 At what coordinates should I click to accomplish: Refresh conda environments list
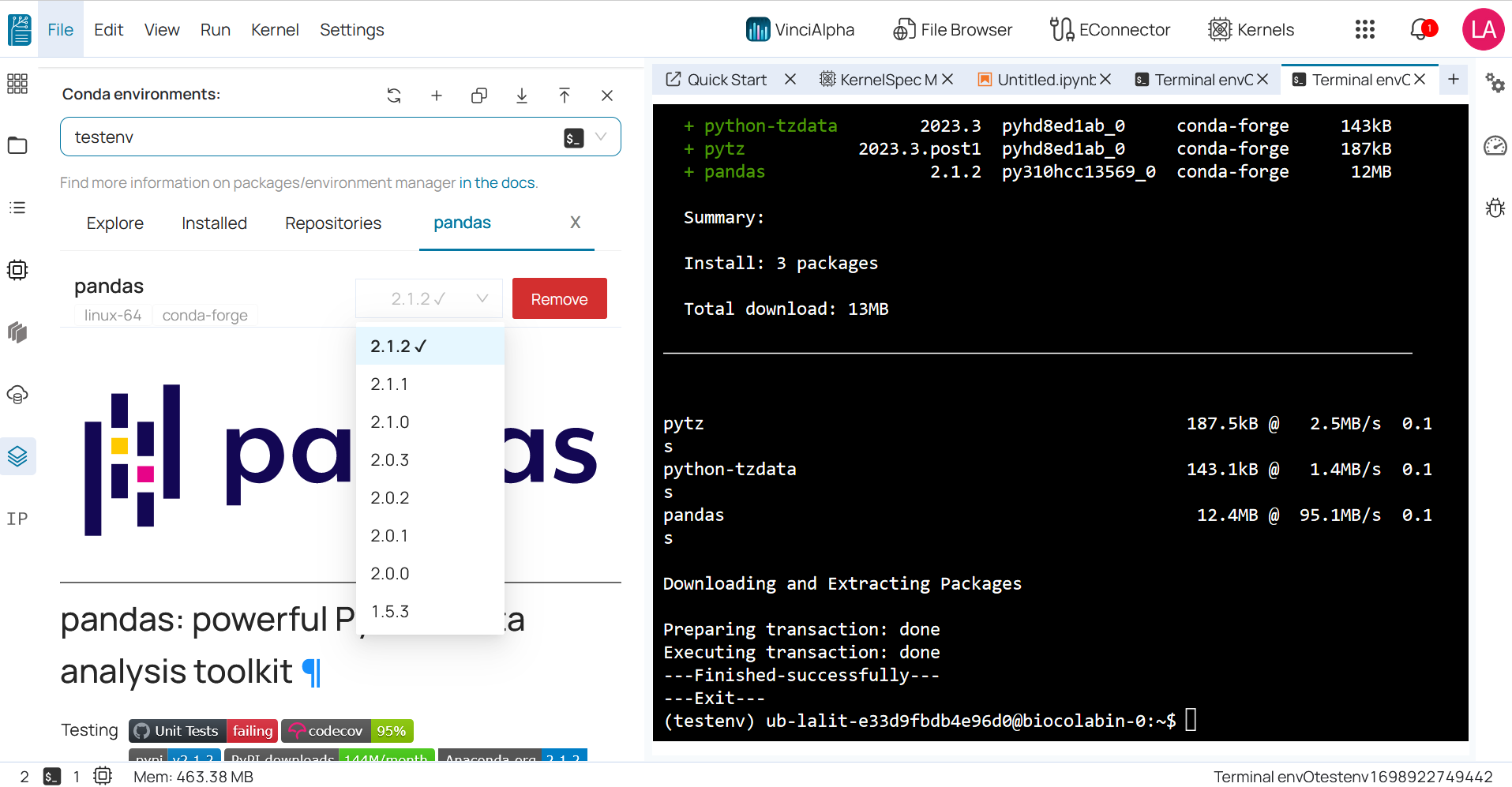394,96
